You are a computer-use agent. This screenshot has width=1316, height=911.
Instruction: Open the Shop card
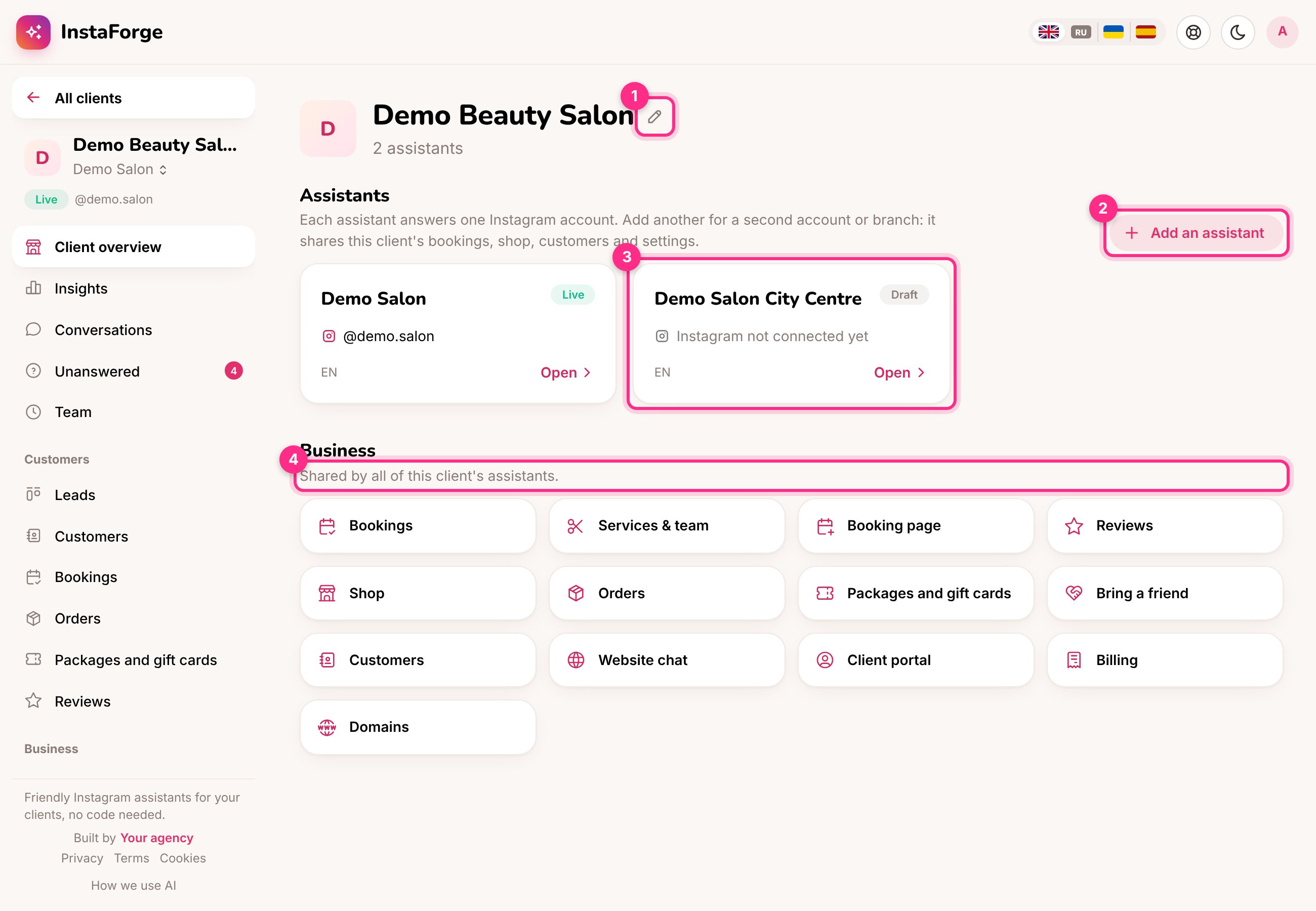(418, 593)
